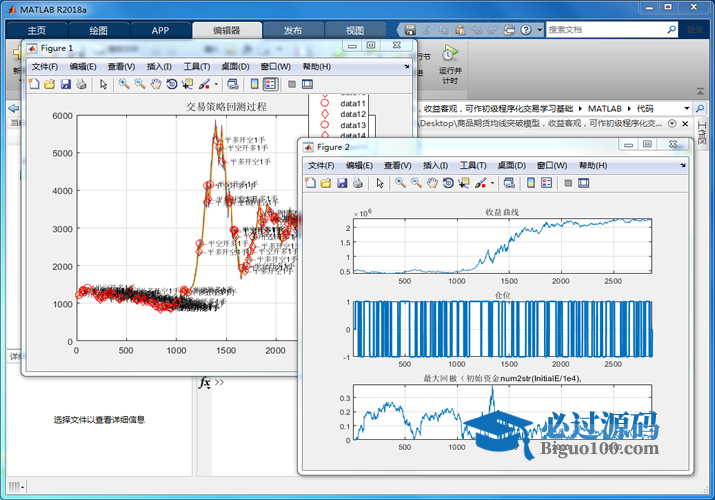
Task: Switch to 绘图 tab in MATLAB
Action: [x=98, y=31]
